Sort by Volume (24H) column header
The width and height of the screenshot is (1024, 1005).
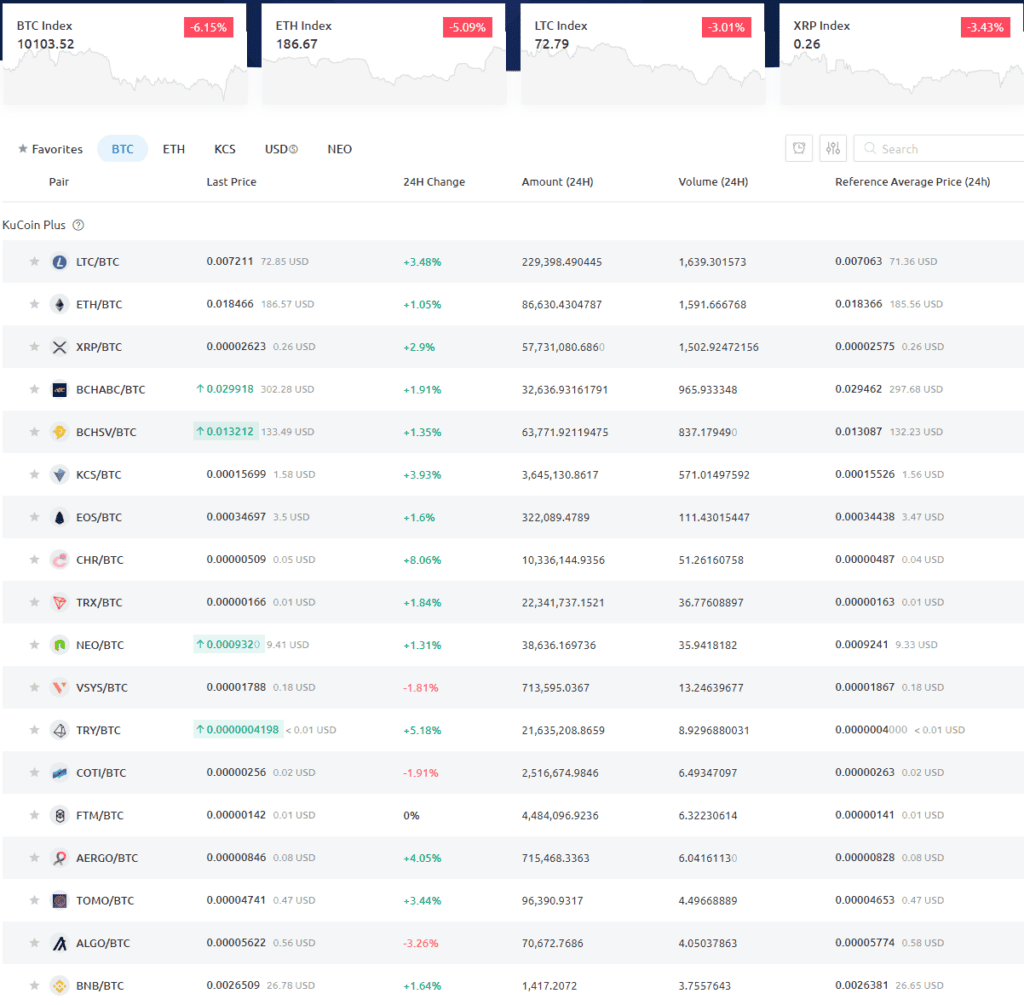click(713, 182)
